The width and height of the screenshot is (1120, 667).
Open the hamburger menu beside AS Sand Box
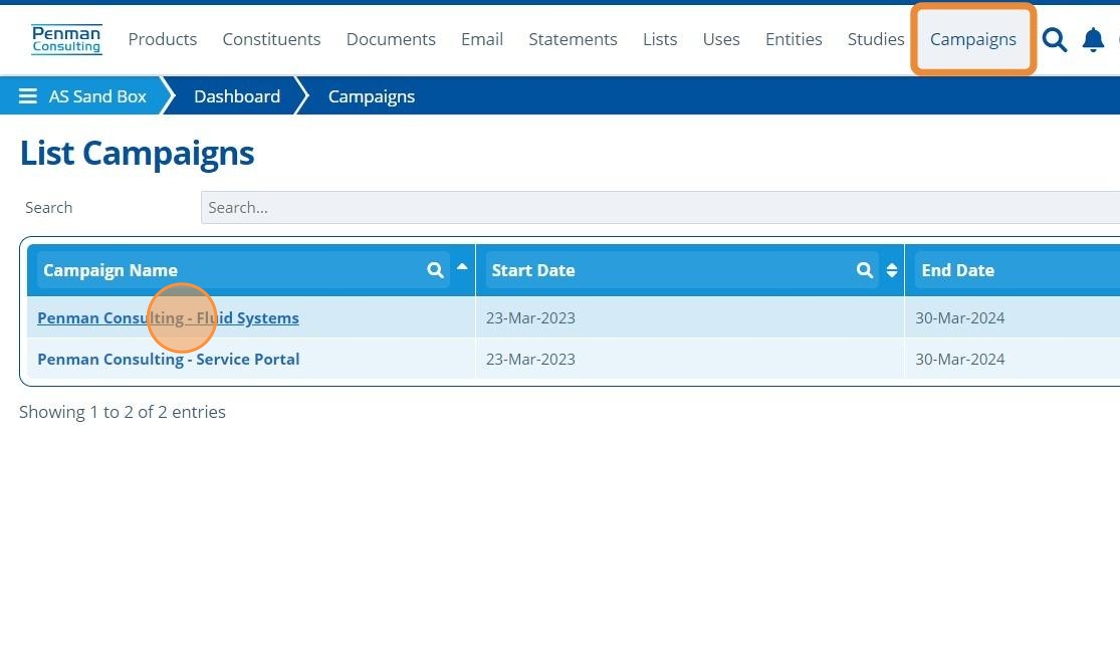(28, 96)
